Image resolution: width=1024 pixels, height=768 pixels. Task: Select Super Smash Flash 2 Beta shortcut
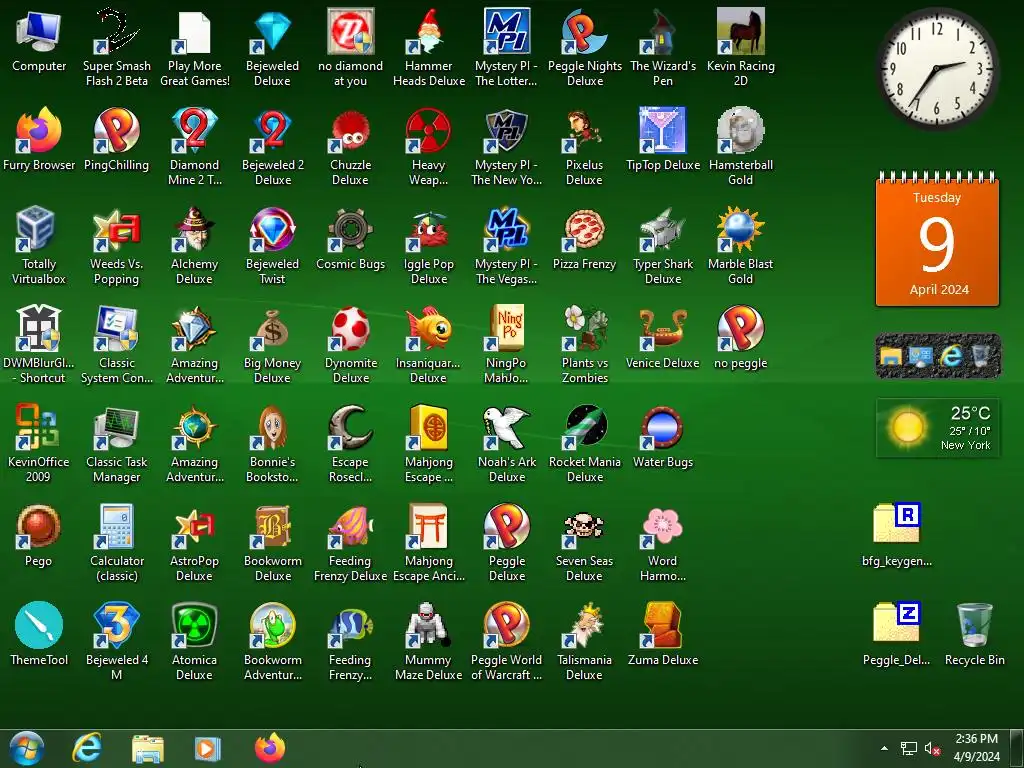(x=116, y=31)
